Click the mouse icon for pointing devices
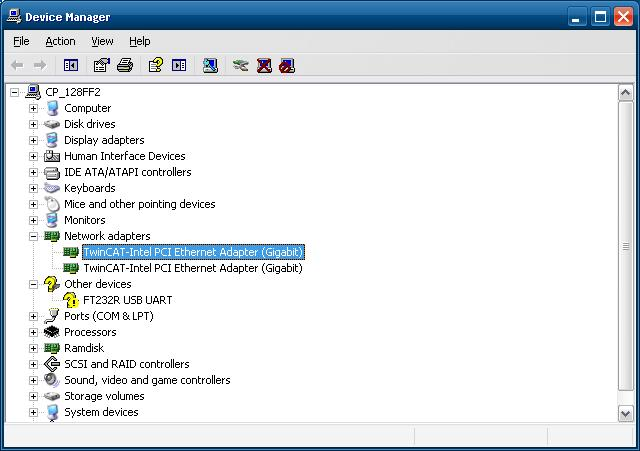The width and height of the screenshot is (640, 451). click(52, 204)
